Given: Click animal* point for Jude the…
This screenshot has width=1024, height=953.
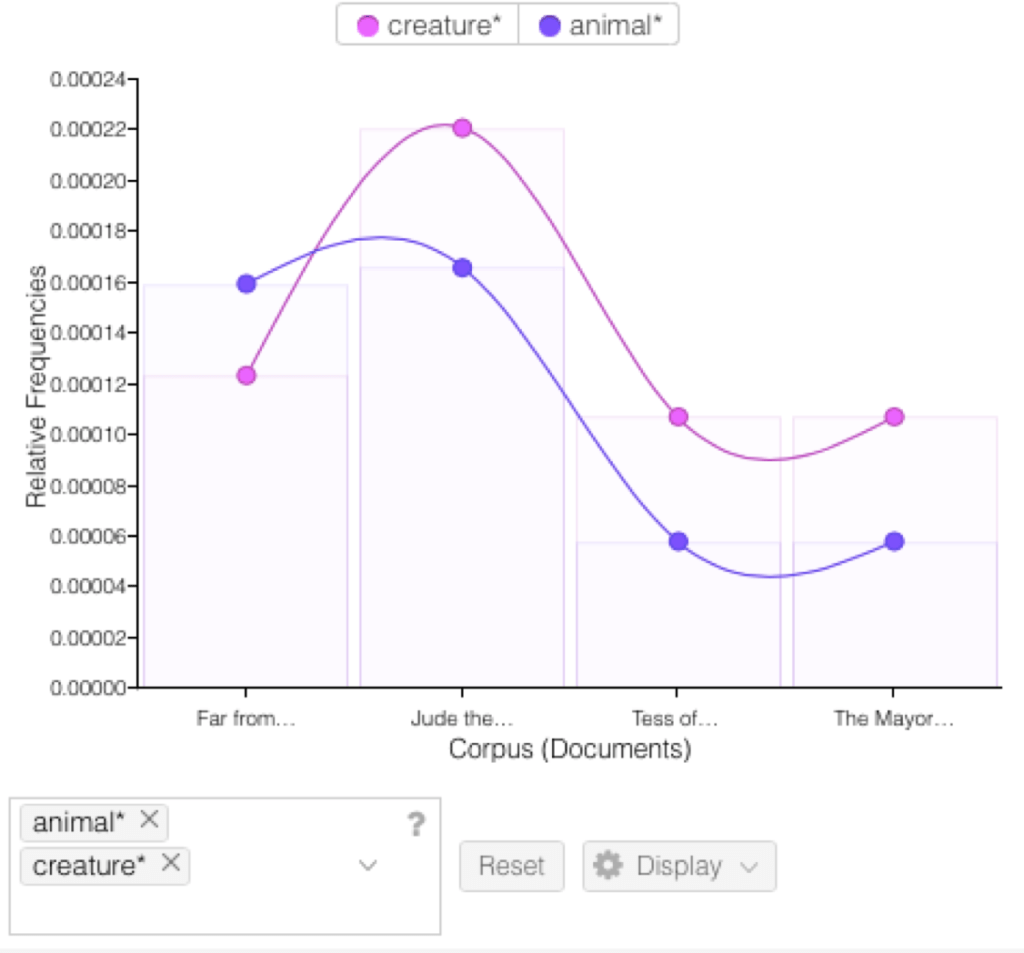Looking at the screenshot, I should (462, 268).
